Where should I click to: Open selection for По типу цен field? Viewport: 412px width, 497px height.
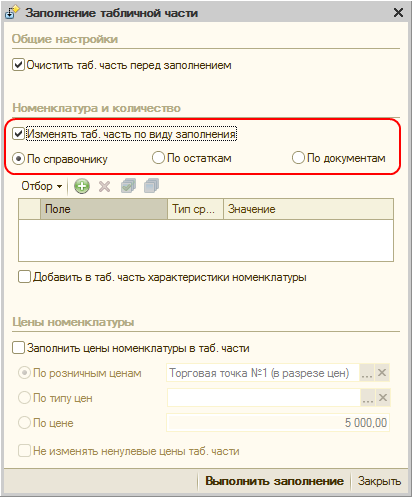(368, 398)
